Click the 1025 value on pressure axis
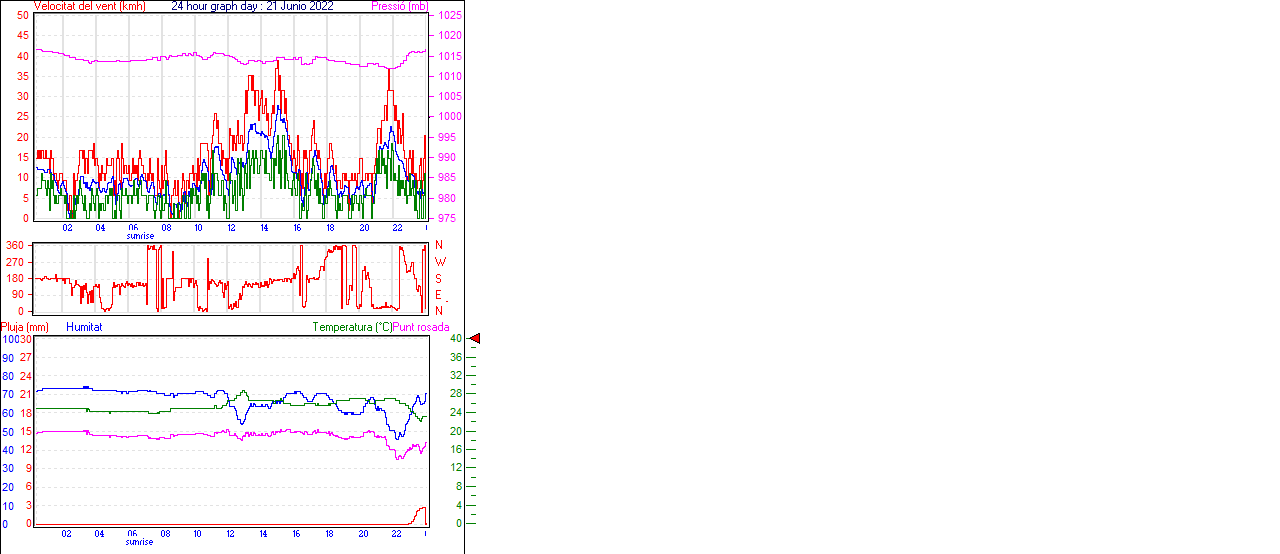Screen dimensions: 1280x554 pyautogui.click(x=449, y=16)
